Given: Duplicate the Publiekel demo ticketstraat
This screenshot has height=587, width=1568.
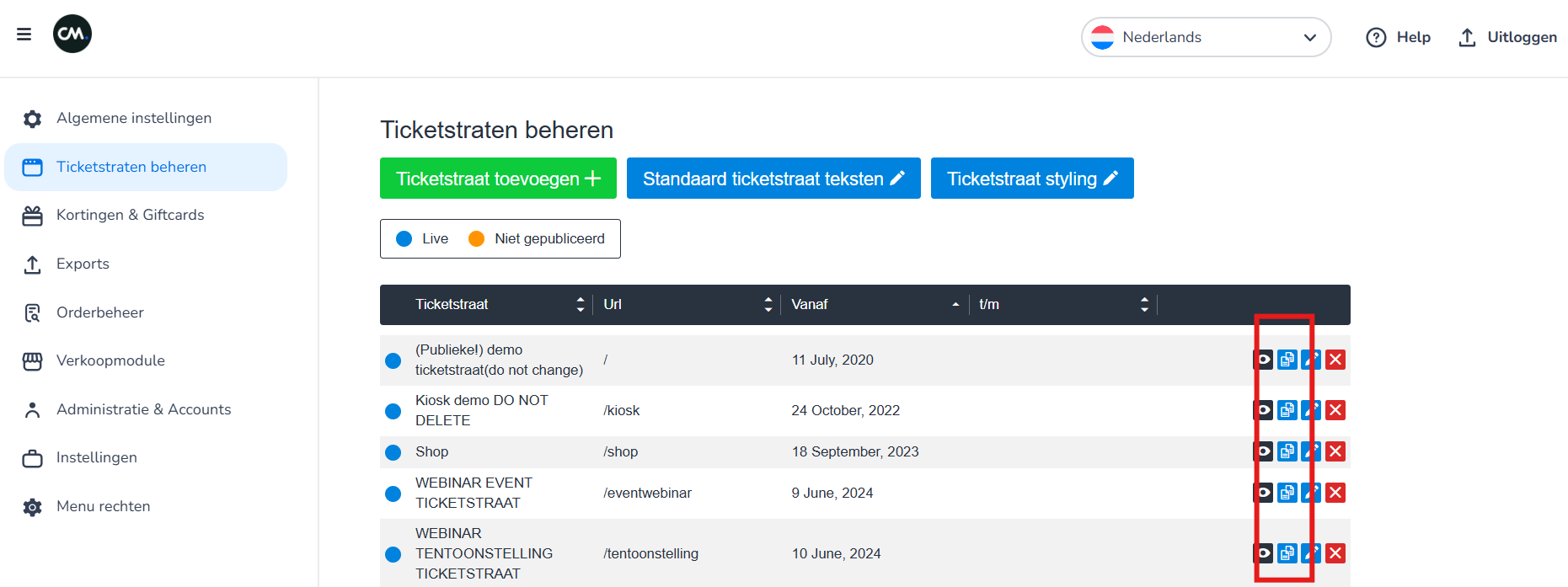Looking at the screenshot, I should (x=1287, y=360).
